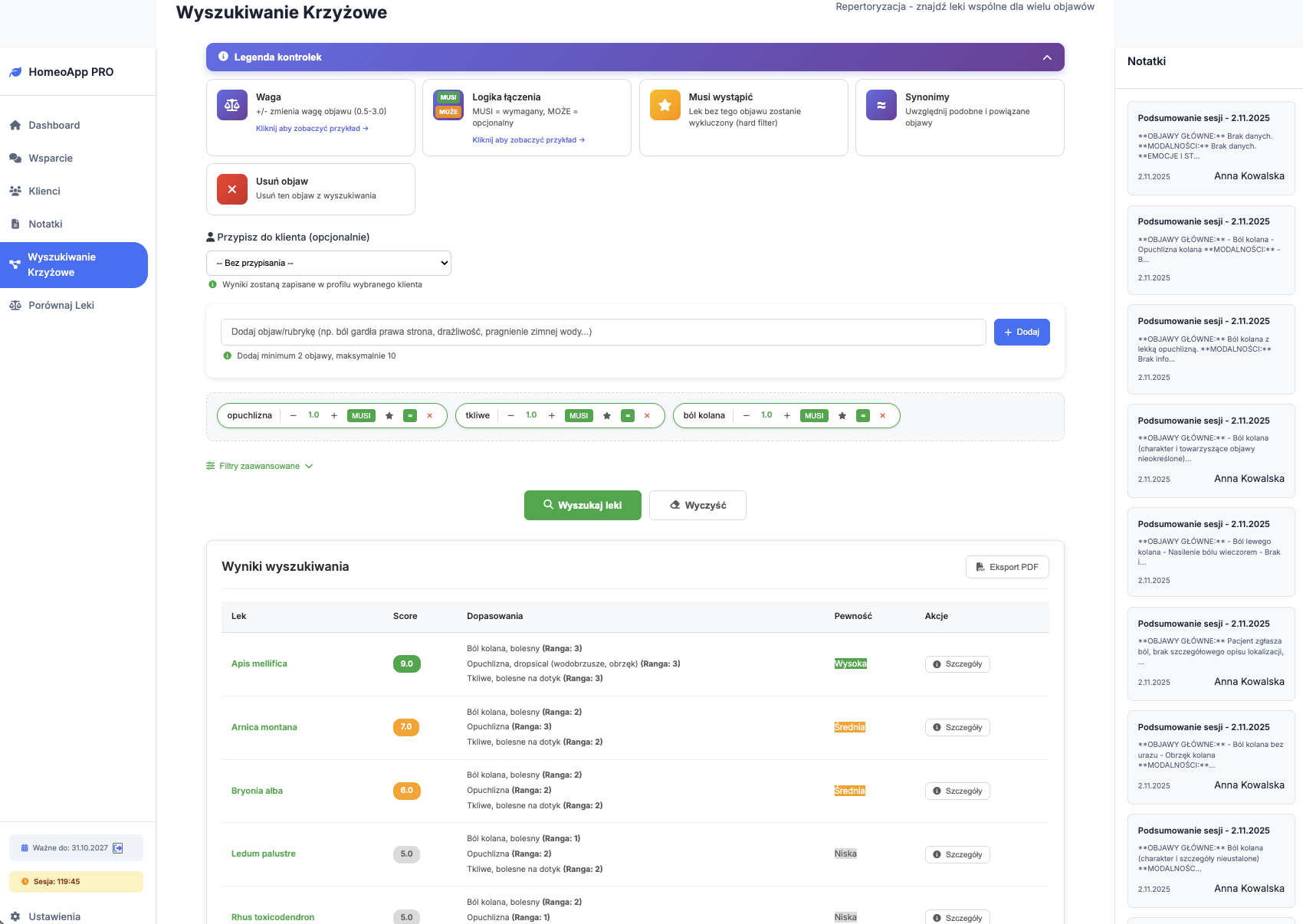The width and height of the screenshot is (1303, 924).
Task: Remove the opuchlizna symptom with red X
Action: point(429,416)
